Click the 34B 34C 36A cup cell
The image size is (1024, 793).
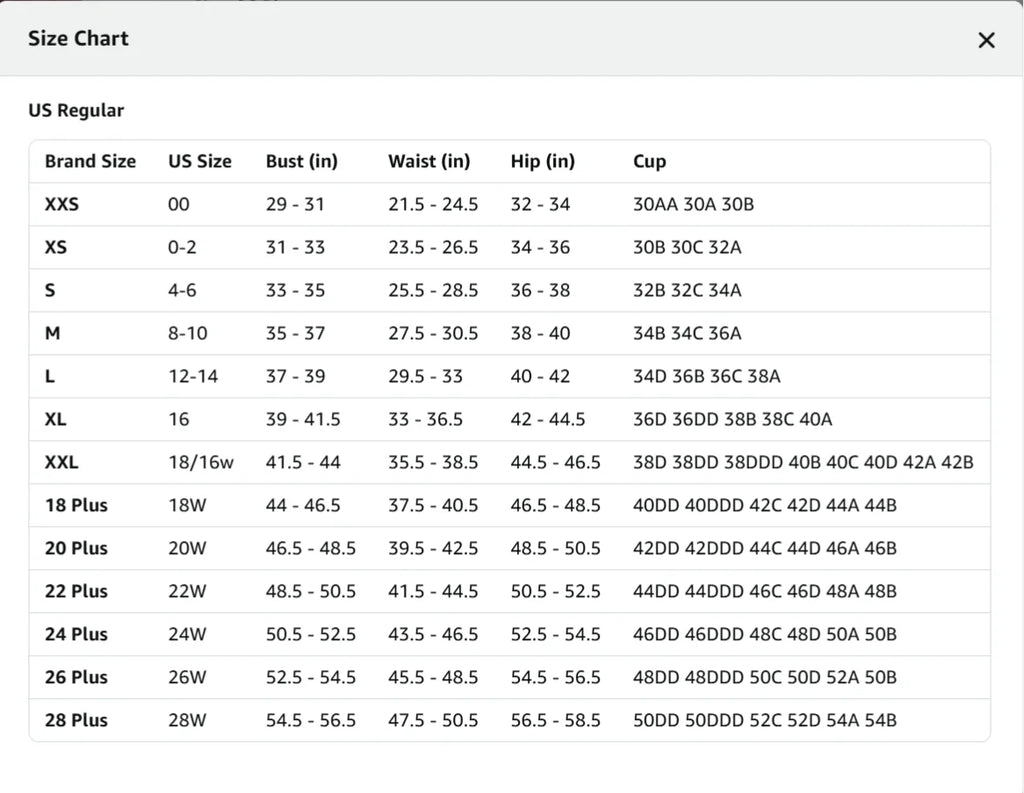pyautogui.click(x=687, y=333)
